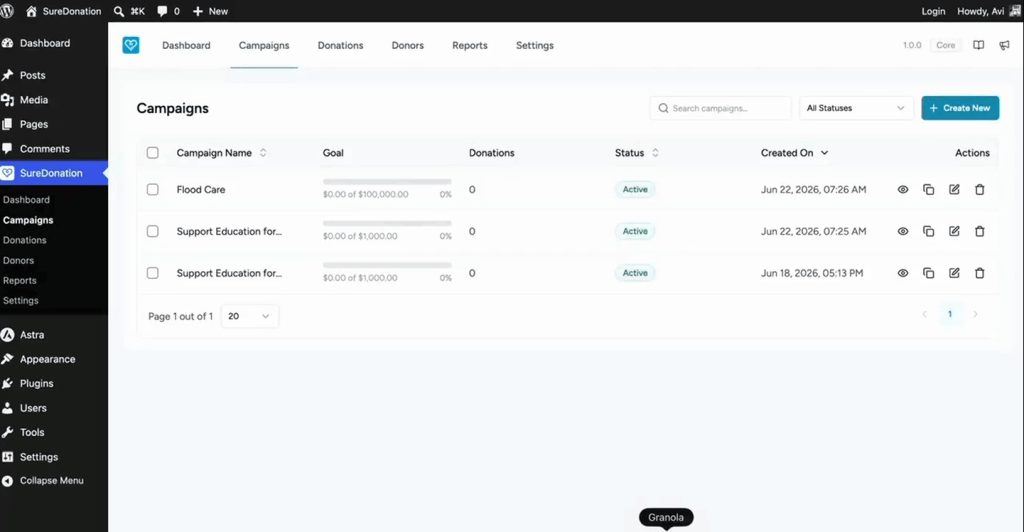Open Donations in SureDonation submenu
The image size is (1024, 532).
pyautogui.click(x=24, y=240)
